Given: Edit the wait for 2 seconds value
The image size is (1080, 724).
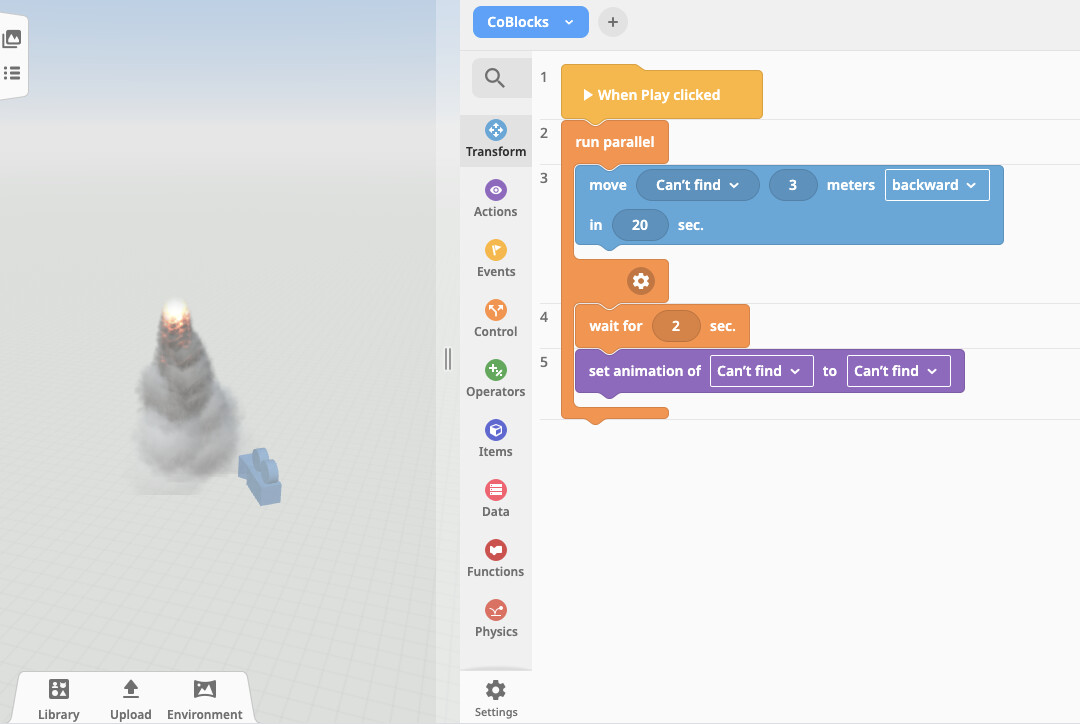Looking at the screenshot, I should pos(676,326).
